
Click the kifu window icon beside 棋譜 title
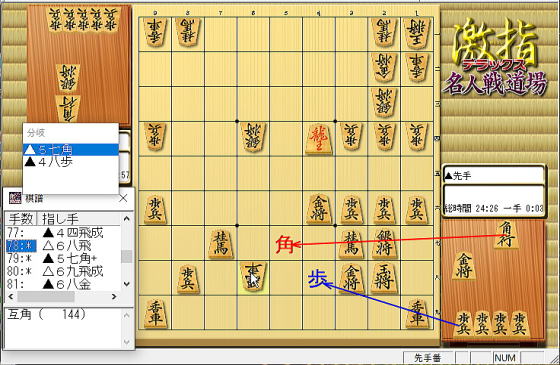click(x=15, y=198)
